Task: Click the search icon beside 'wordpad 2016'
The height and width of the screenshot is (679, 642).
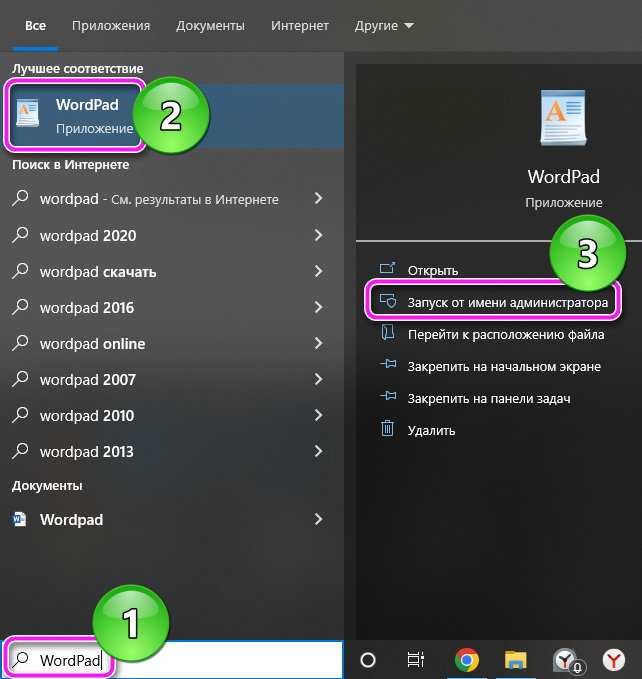Action: 20,307
